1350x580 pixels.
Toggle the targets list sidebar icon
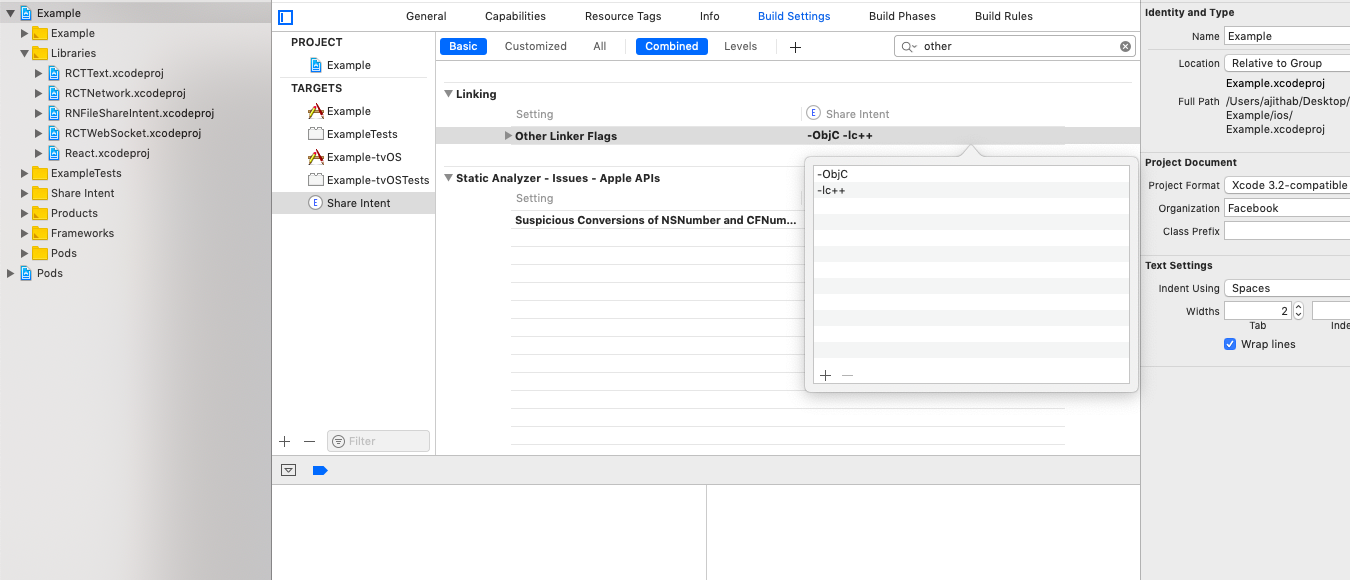pos(286,17)
